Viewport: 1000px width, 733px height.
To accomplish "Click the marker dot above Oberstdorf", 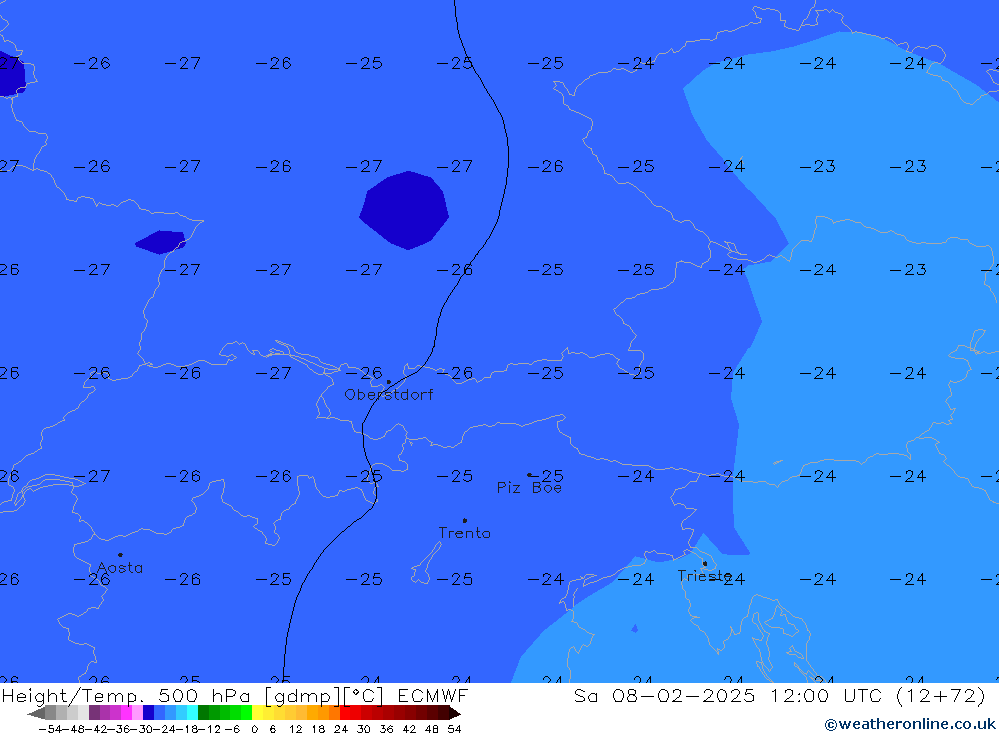I will (x=388, y=382).
